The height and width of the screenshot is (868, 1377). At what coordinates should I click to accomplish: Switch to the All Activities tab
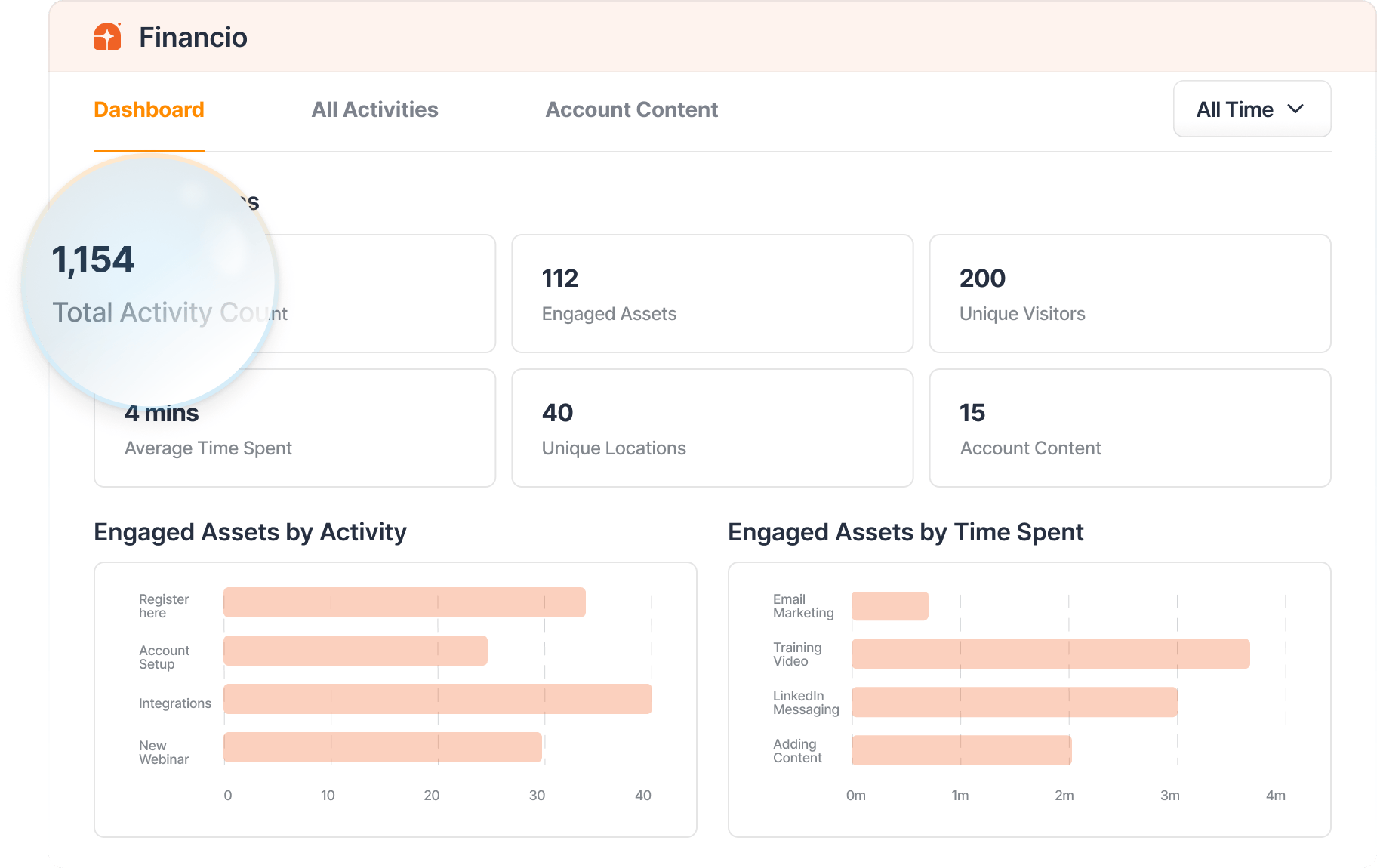(x=374, y=109)
